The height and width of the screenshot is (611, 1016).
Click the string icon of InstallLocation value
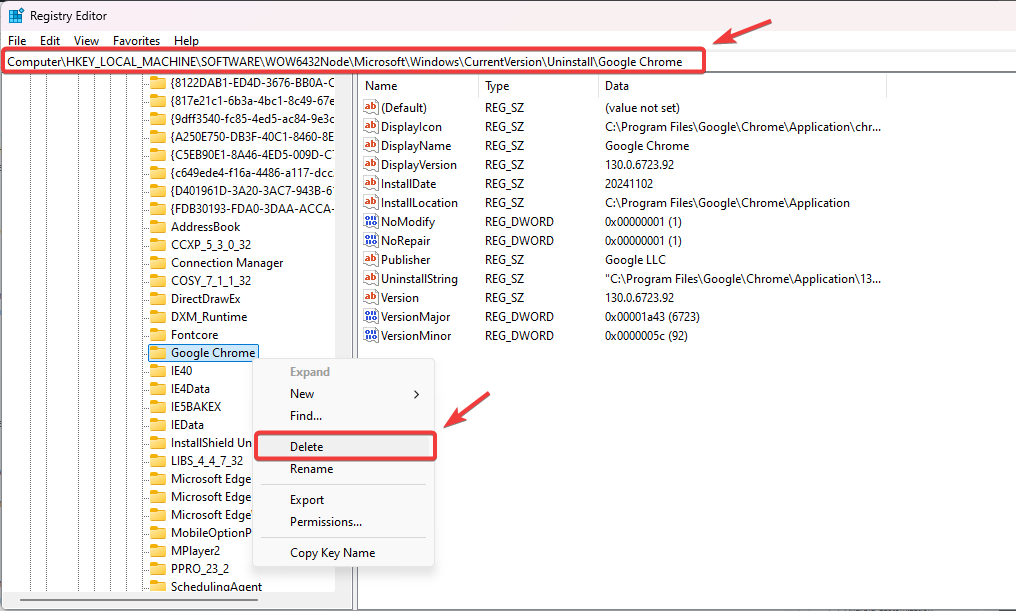(x=371, y=202)
